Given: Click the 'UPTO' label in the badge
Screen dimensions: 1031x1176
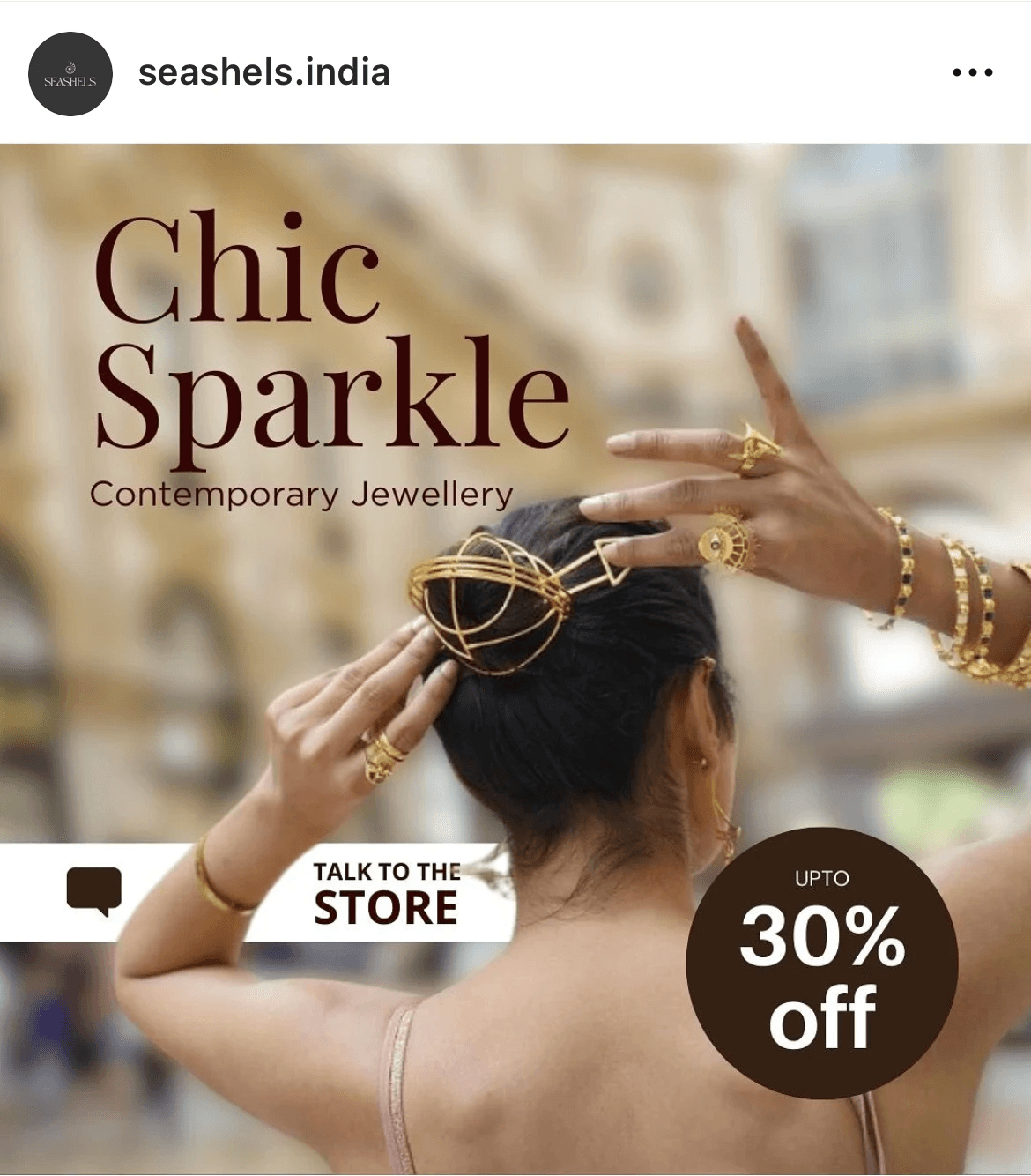Looking at the screenshot, I should [x=821, y=878].
